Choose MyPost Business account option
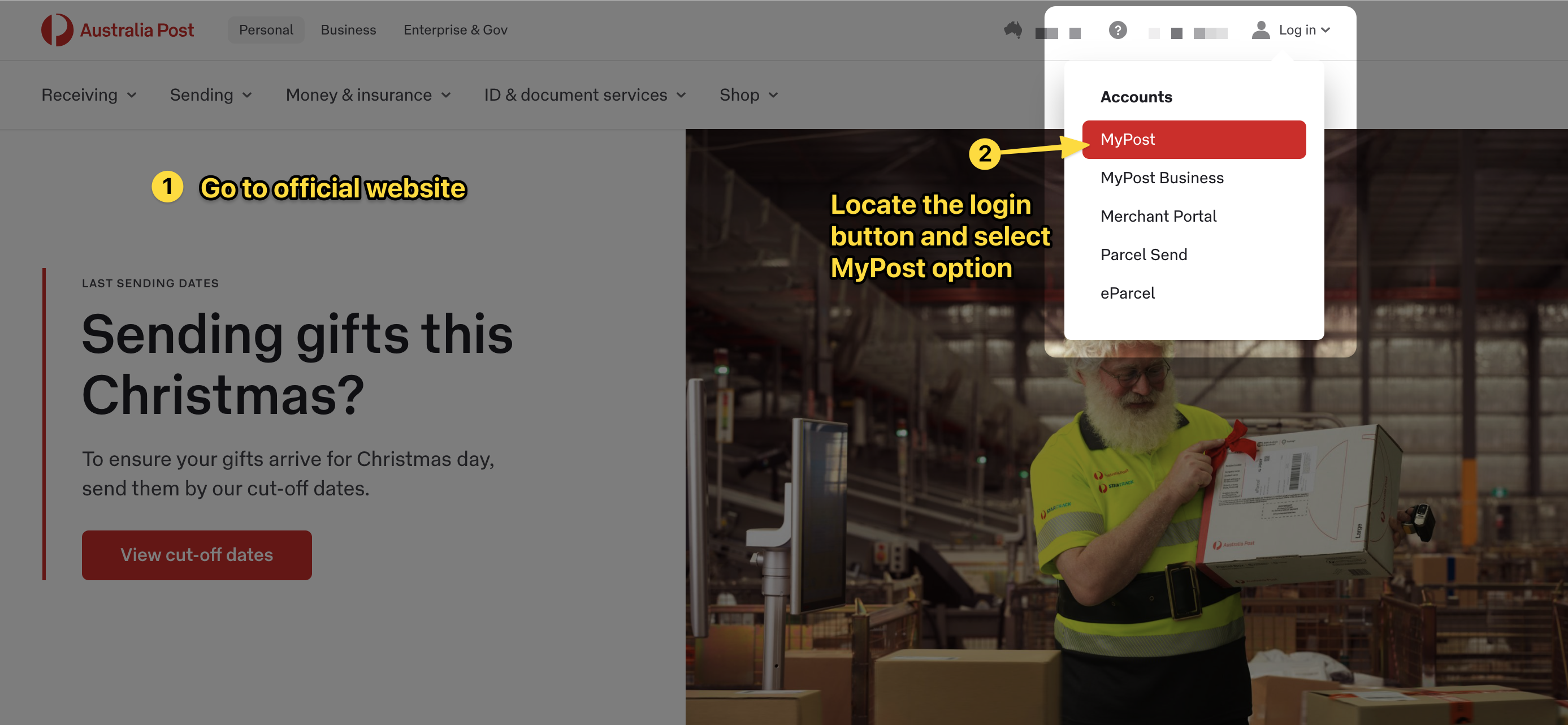 coord(1162,178)
